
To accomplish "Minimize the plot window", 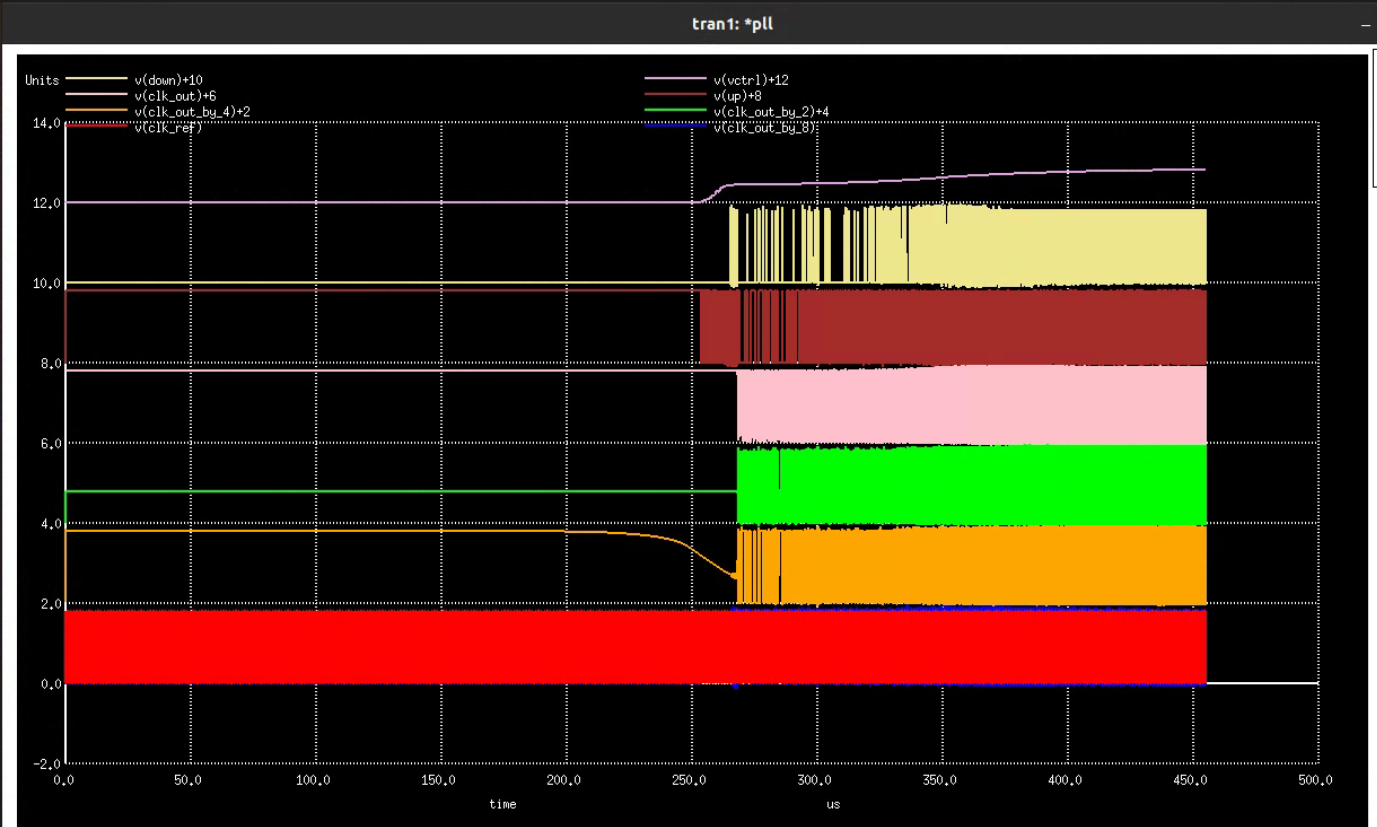I will 1366,24.
